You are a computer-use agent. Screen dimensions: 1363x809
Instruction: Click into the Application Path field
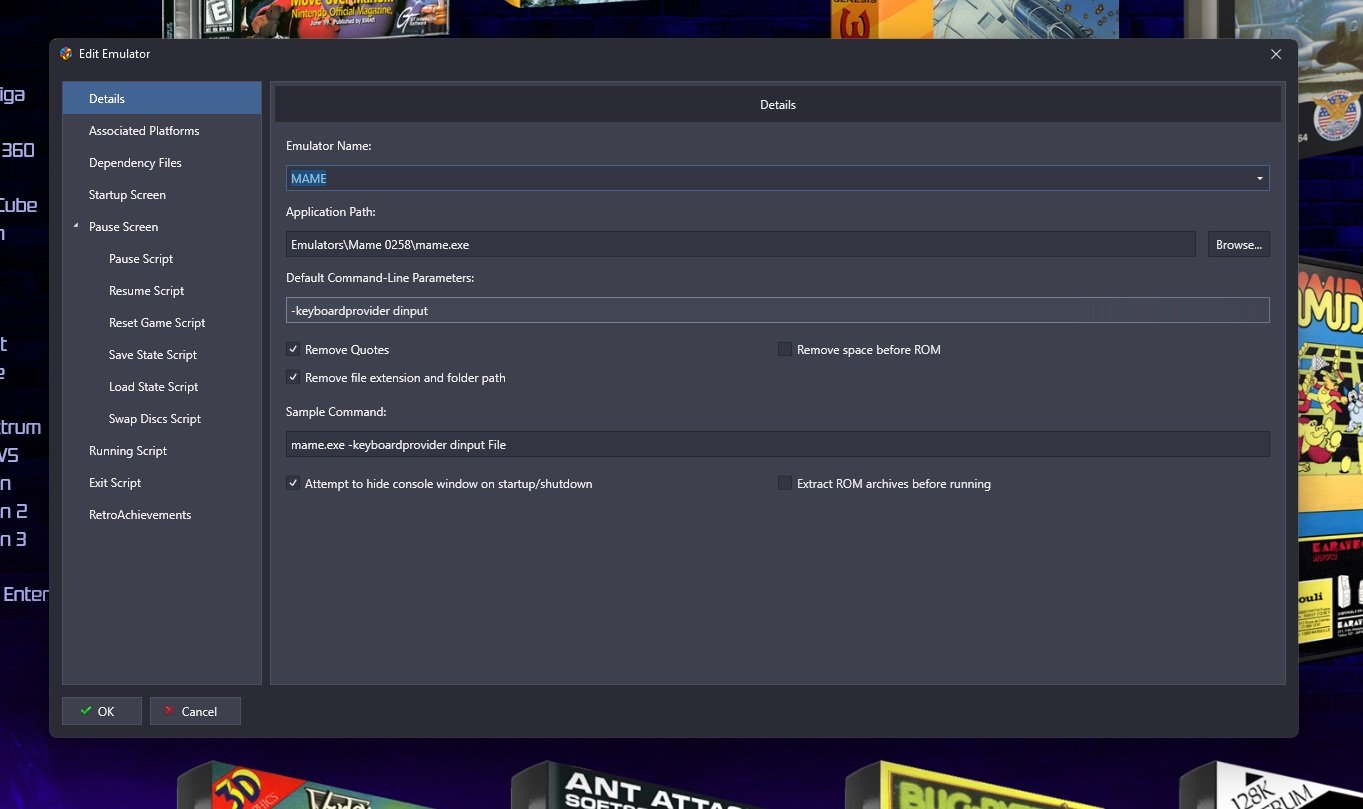(740, 245)
